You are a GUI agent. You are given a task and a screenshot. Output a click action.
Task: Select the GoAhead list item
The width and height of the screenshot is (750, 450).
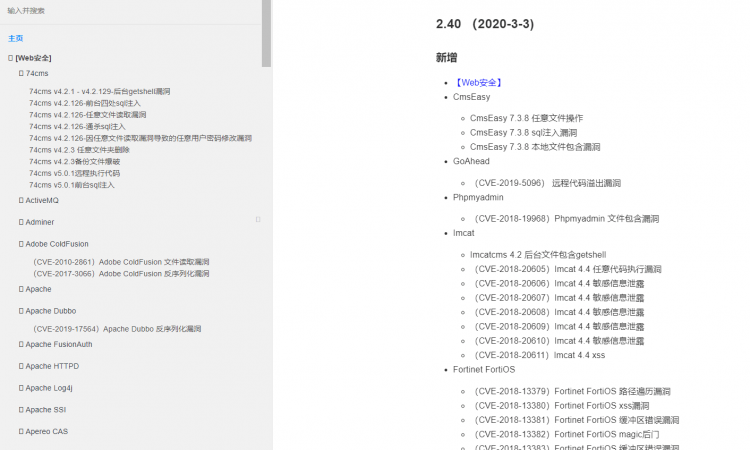(x=471, y=161)
